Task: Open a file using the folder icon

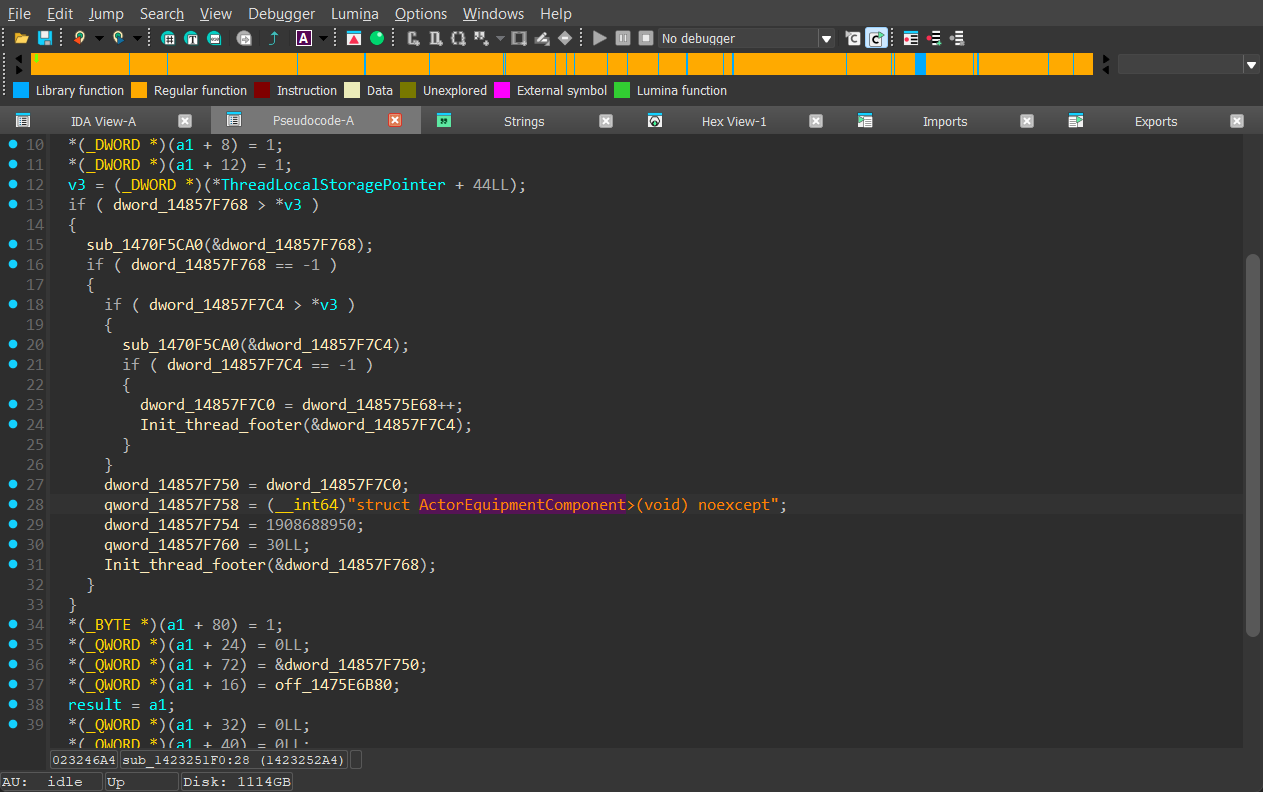Action: click(x=20, y=38)
